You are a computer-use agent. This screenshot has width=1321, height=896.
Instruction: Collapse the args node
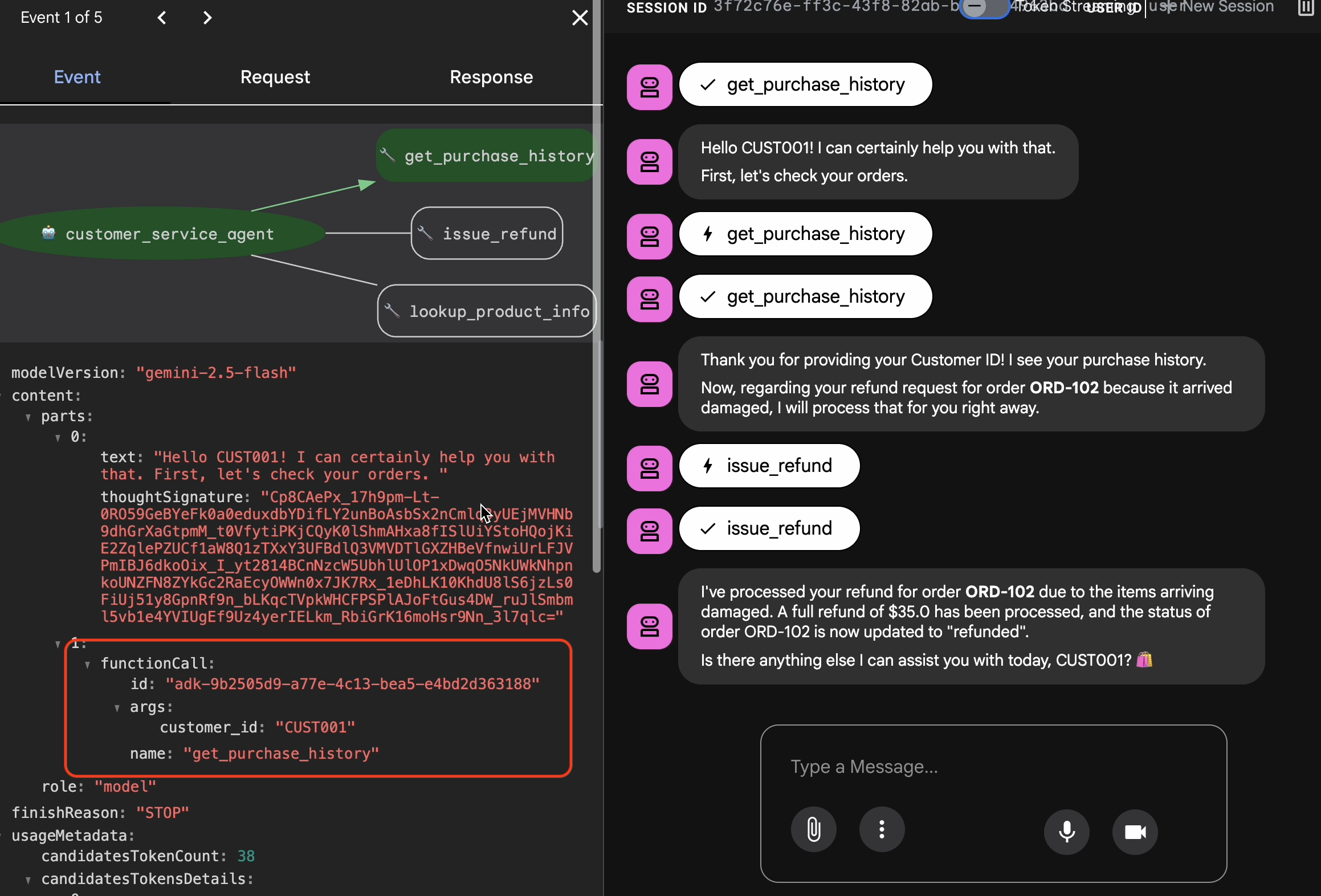(117, 708)
